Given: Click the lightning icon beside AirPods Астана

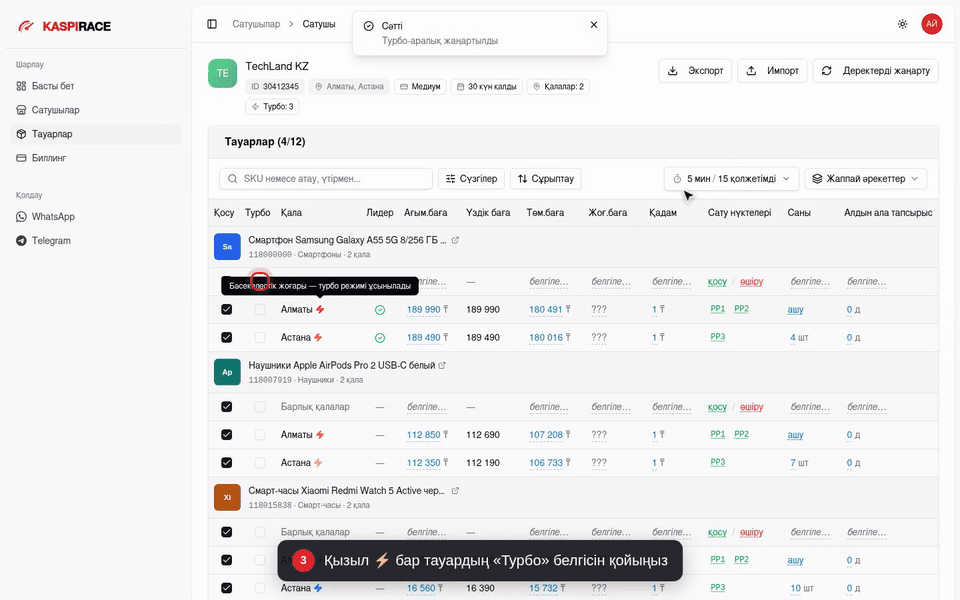Looking at the screenshot, I should coord(318,463).
